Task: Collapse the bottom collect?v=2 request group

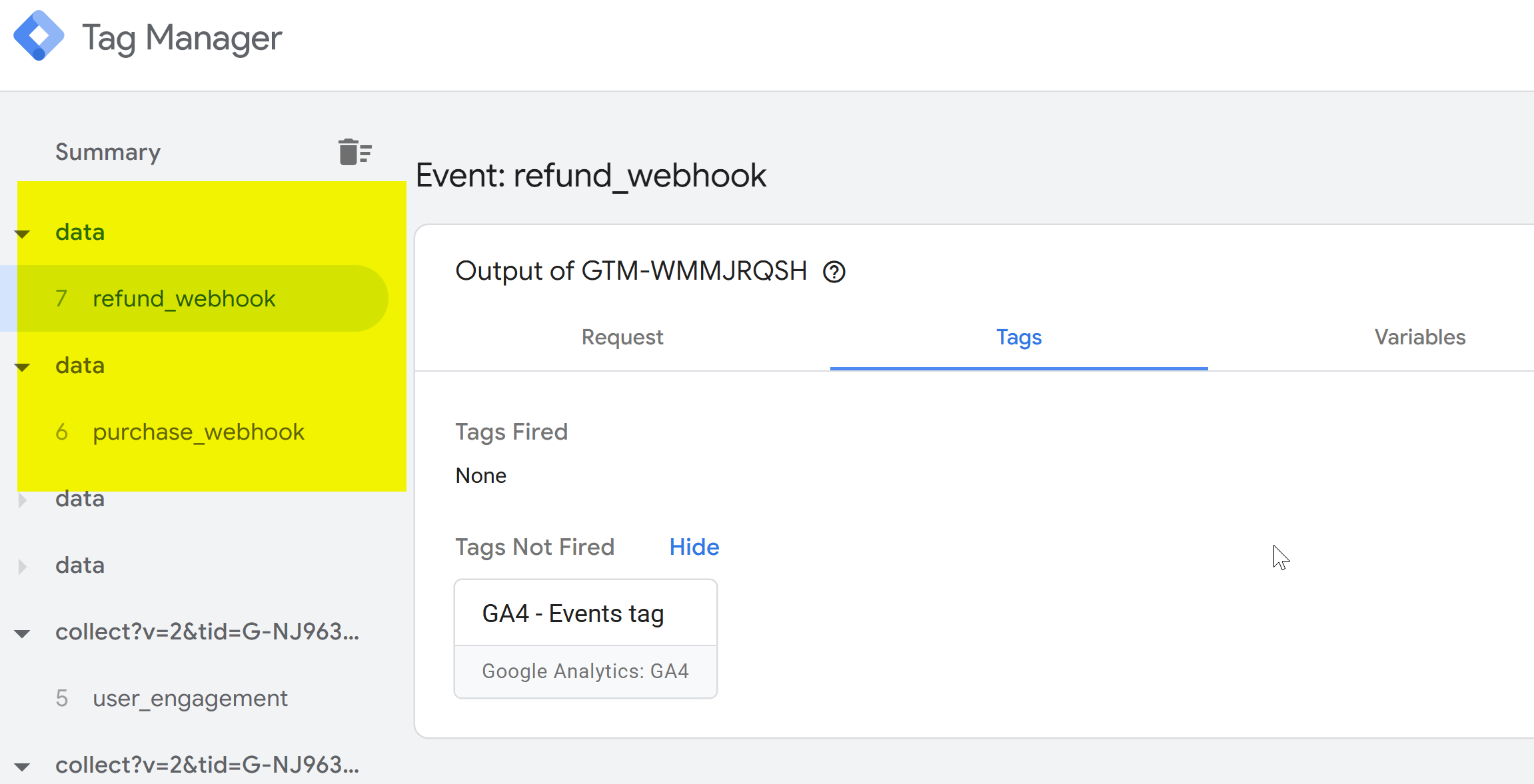Action: click(x=22, y=767)
